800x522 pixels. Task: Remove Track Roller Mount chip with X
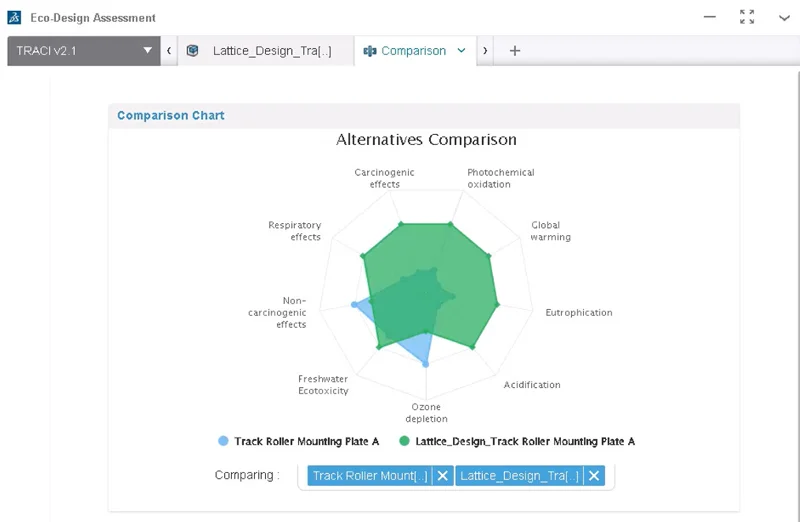coord(443,476)
